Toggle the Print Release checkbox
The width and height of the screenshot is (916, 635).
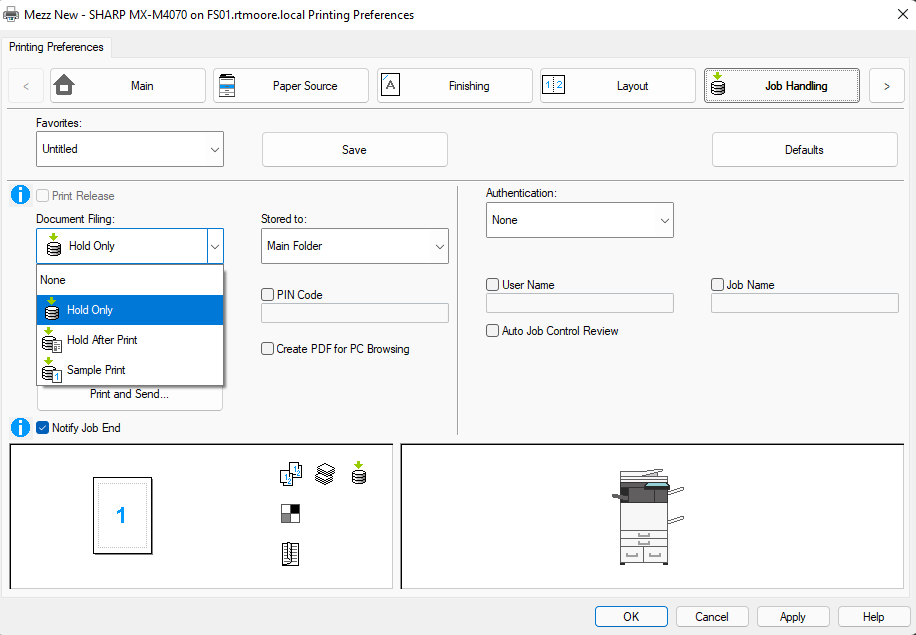[43, 196]
